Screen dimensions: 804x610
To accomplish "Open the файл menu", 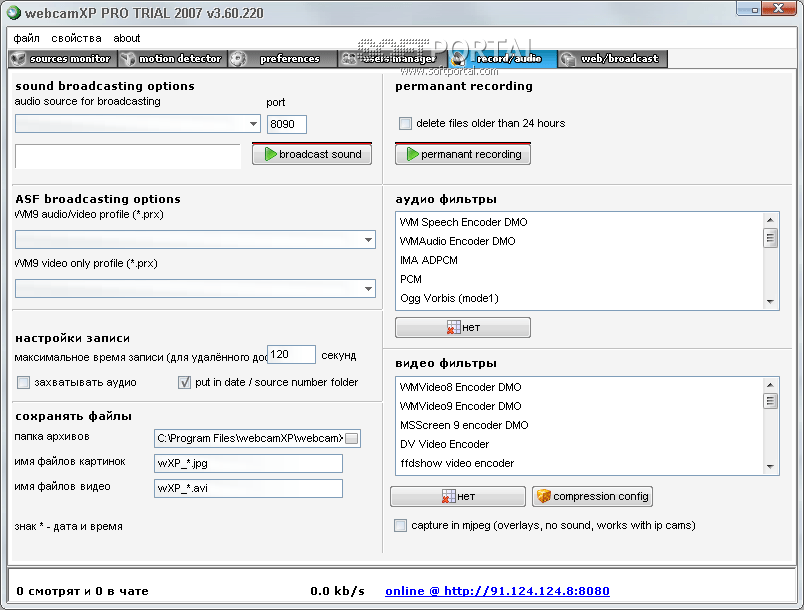I will click(26, 38).
